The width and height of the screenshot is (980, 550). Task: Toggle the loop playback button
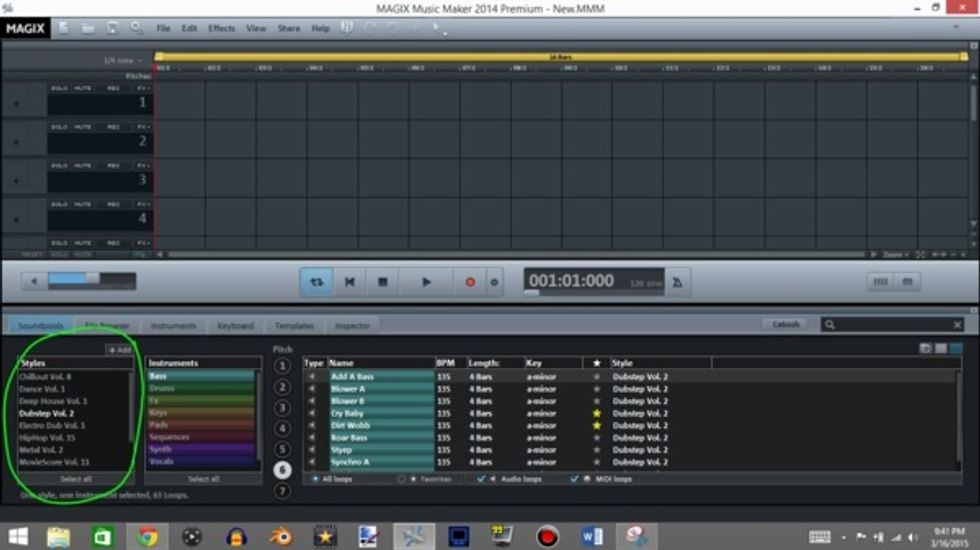(x=317, y=282)
